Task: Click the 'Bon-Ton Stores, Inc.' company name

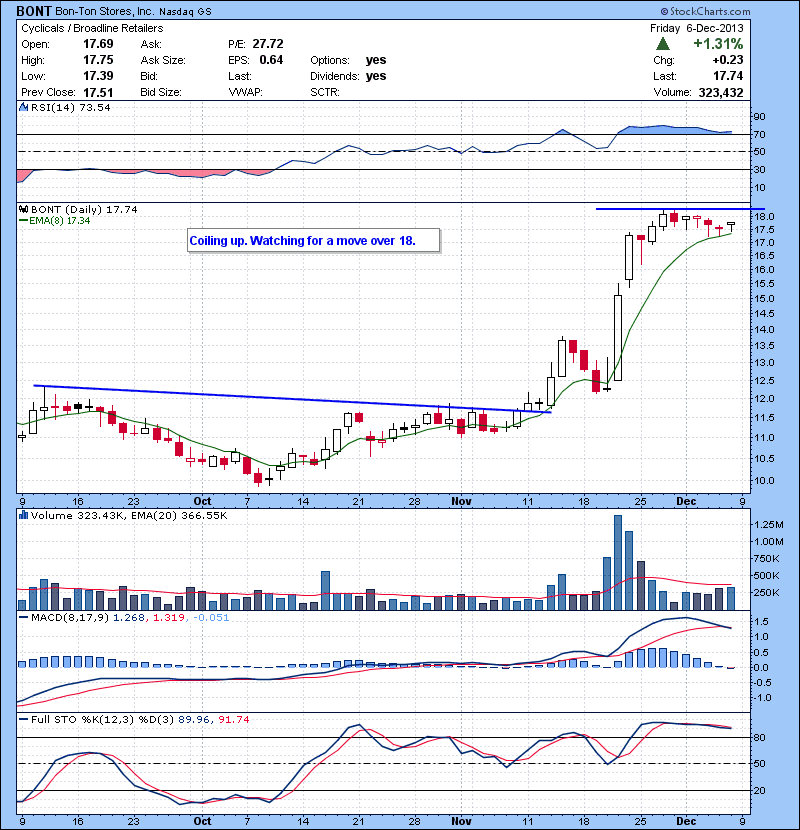Action: [x=103, y=11]
